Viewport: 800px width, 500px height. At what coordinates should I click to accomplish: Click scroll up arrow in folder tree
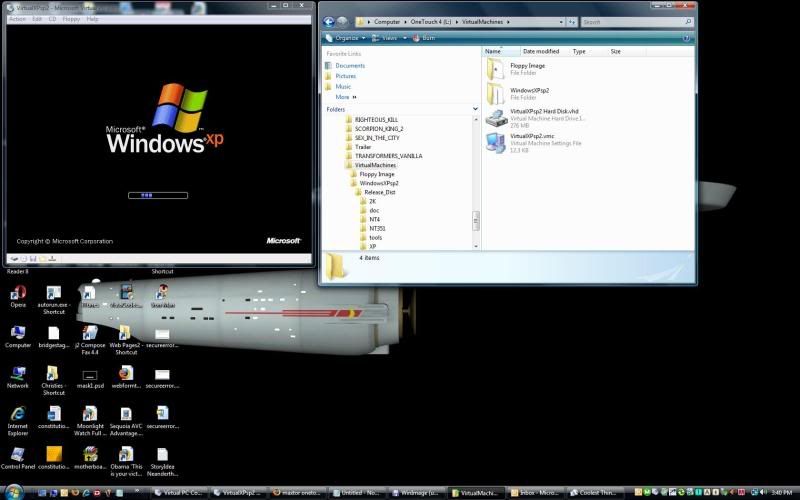[476, 119]
